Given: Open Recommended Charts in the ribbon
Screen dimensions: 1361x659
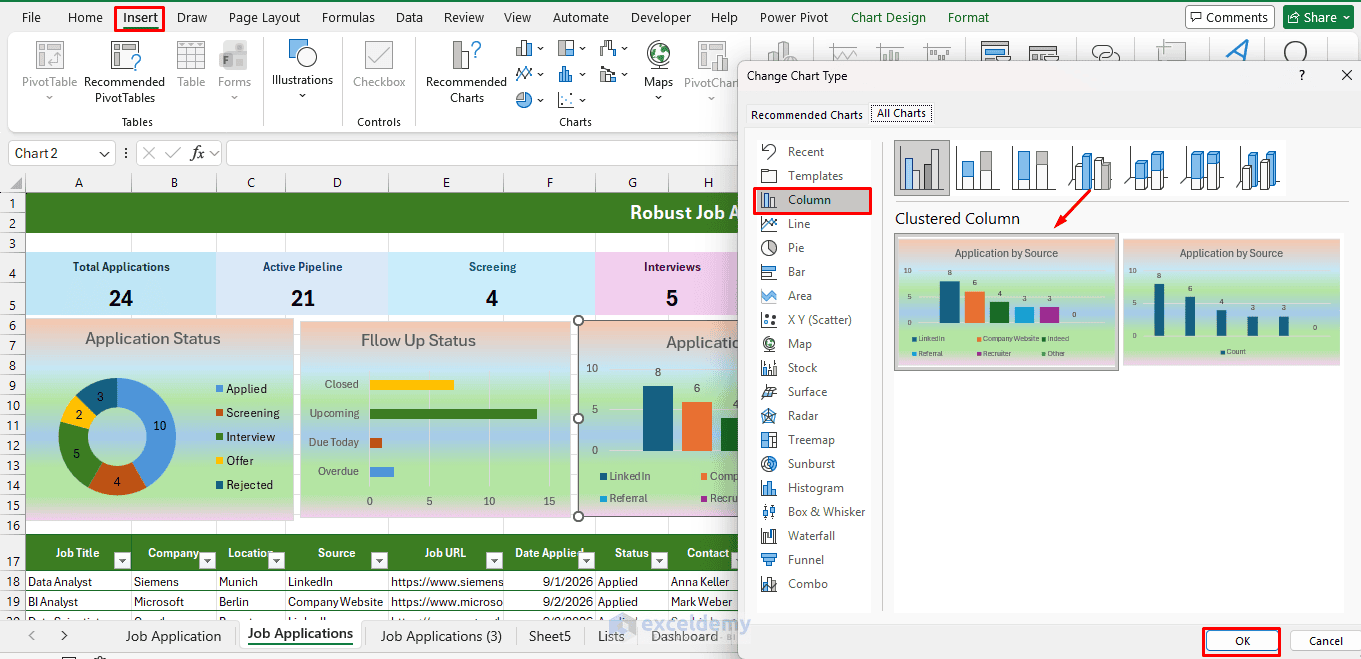Looking at the screenshot, I should [466, 72].
